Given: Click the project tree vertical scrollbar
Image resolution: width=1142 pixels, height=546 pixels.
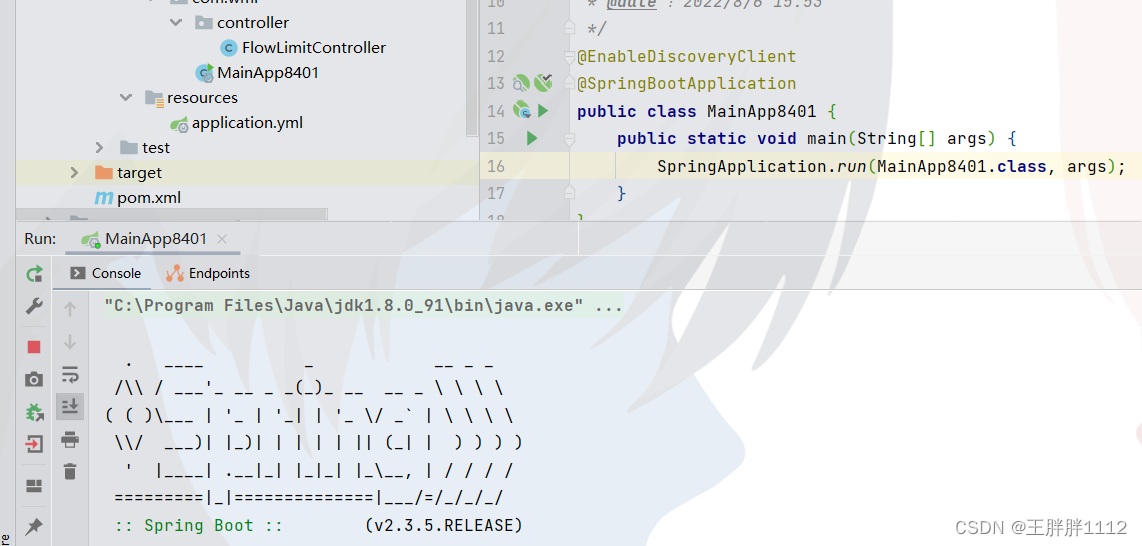Looking at the screenshot, I should 472,67.
